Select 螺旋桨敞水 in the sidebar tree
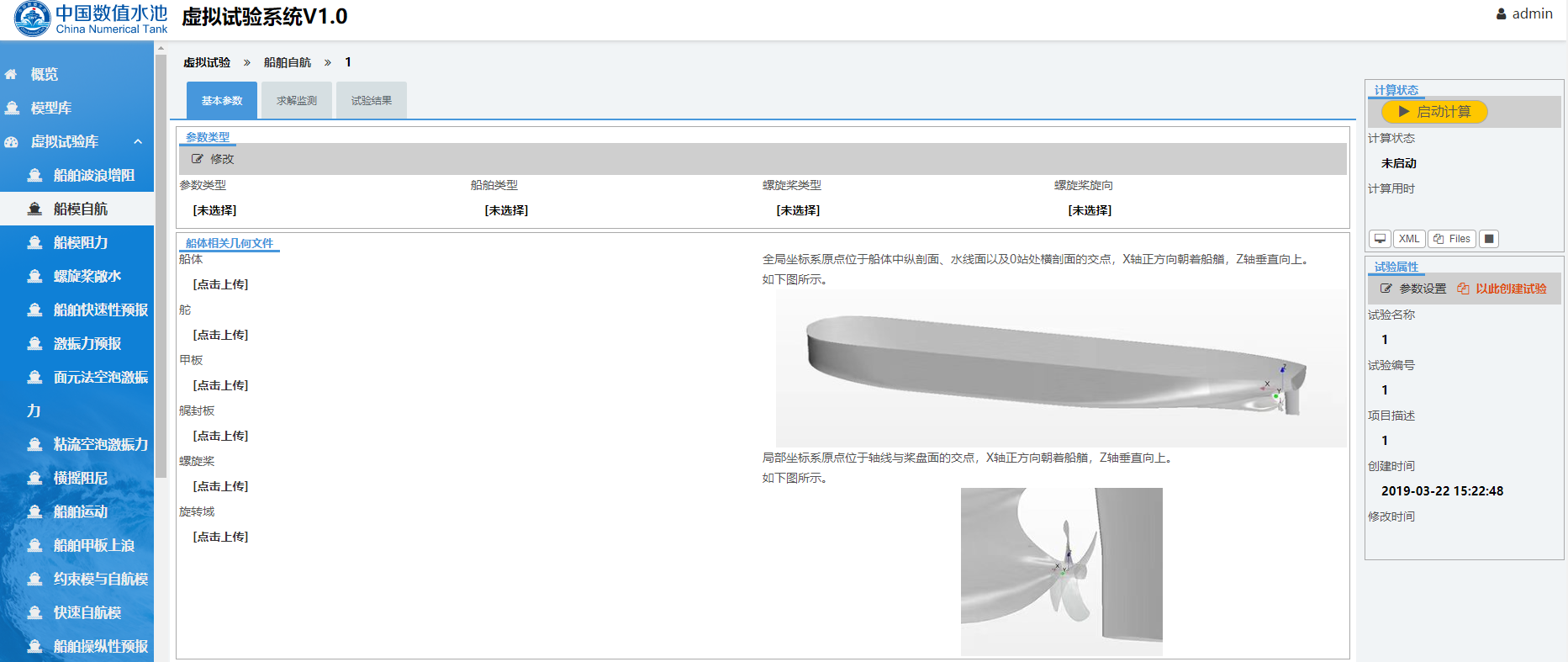The width and height of the screenshot is (1568, 662). pyautogui.click(x=87, y=276)
